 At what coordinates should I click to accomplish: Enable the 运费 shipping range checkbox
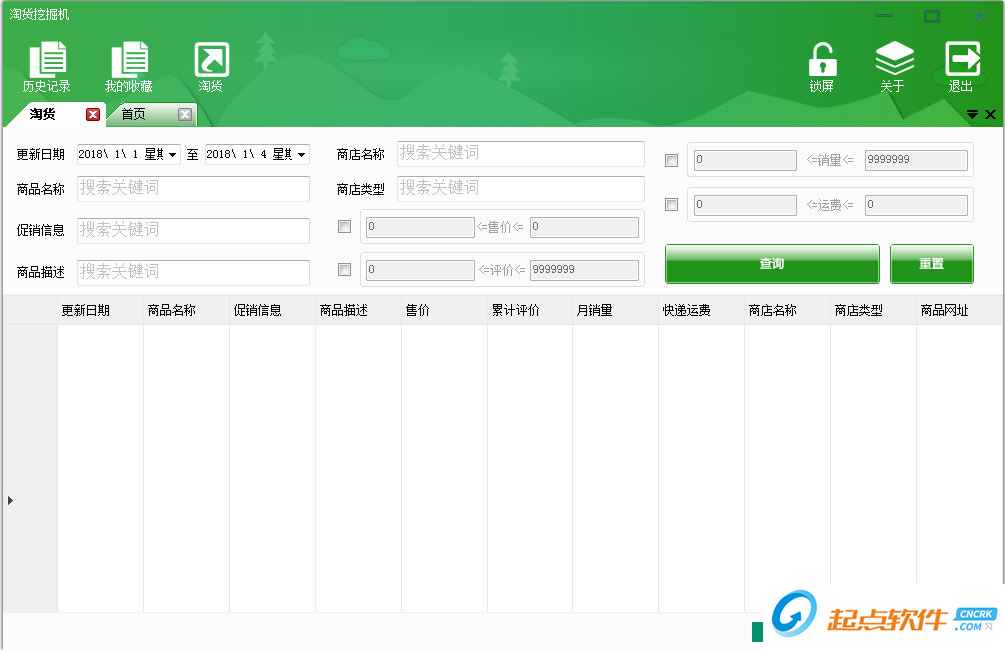pyautogui.click(x=671, y=204)
